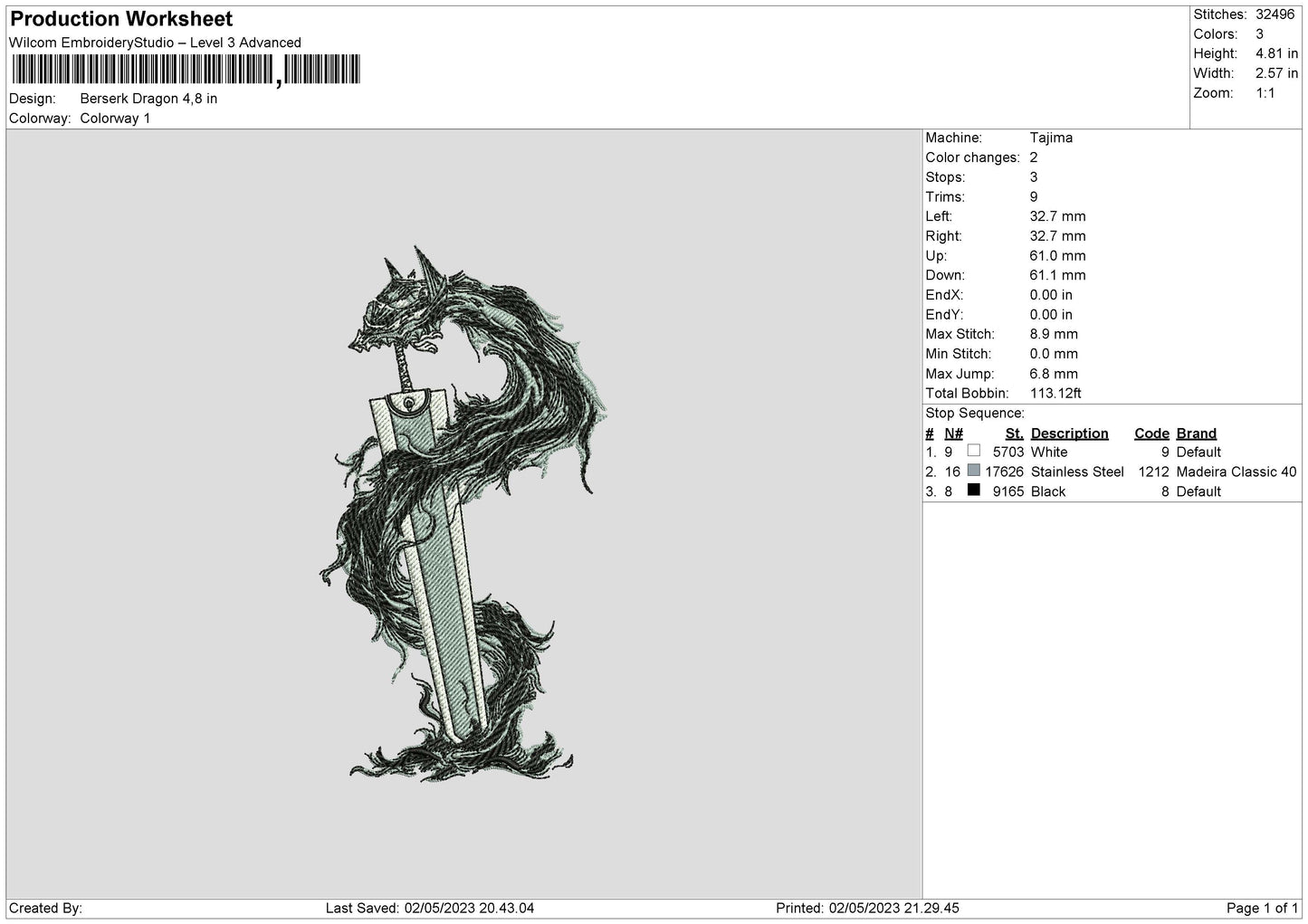Click the Brand column header
1308x924 pixels.
(x=1196, y=433)
